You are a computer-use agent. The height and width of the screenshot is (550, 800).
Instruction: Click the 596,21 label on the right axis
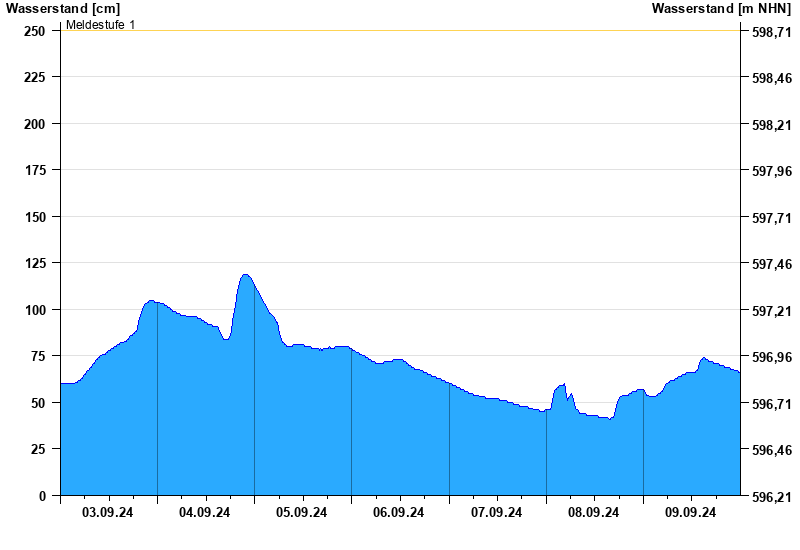tap(771, 497)
